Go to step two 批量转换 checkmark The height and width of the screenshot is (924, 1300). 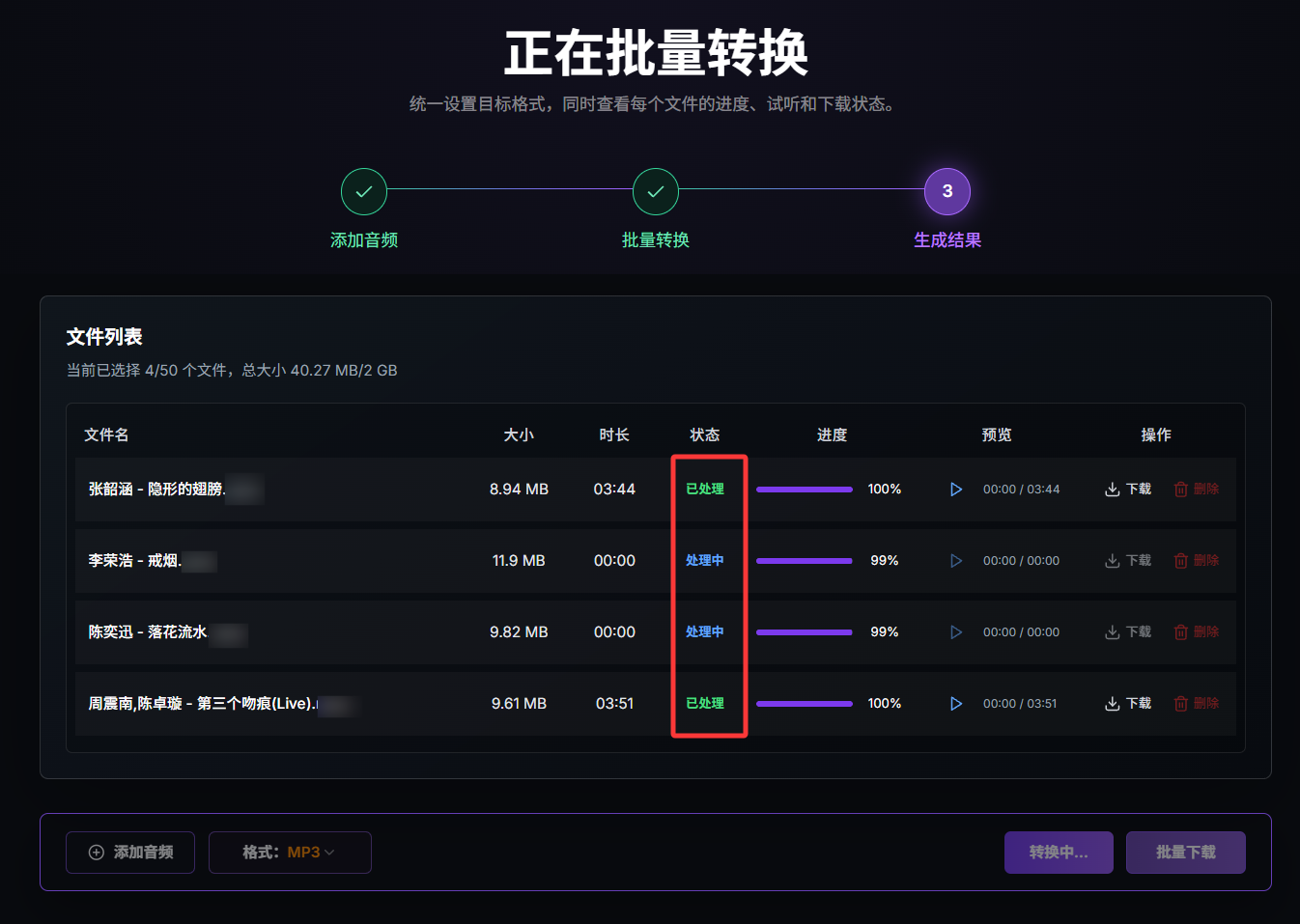[x=656, y=192]
